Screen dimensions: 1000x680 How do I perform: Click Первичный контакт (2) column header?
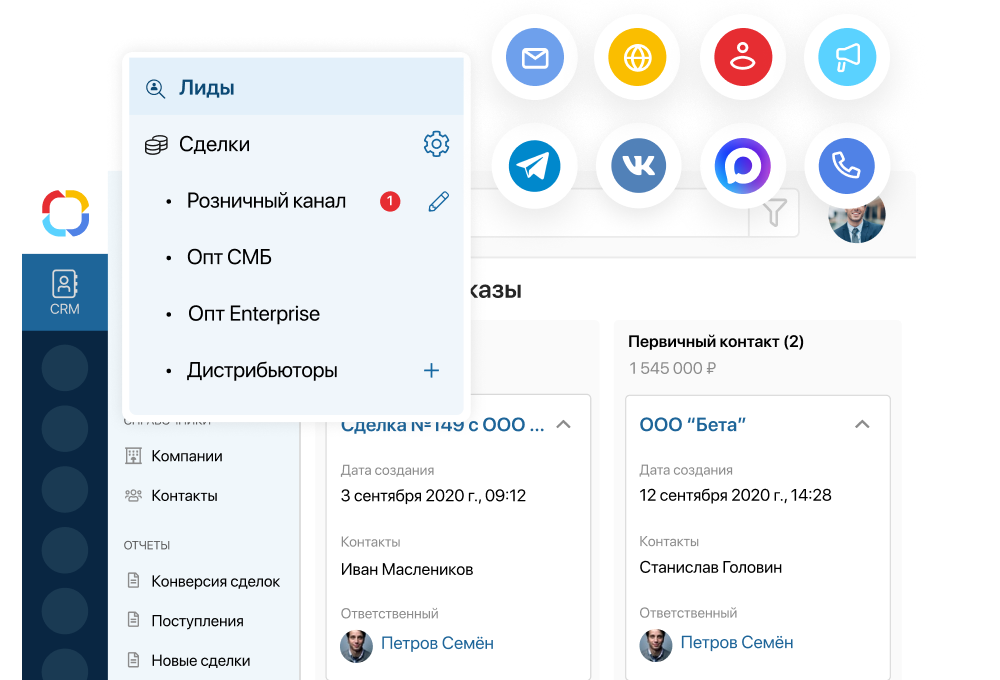(x=716, y=342)
